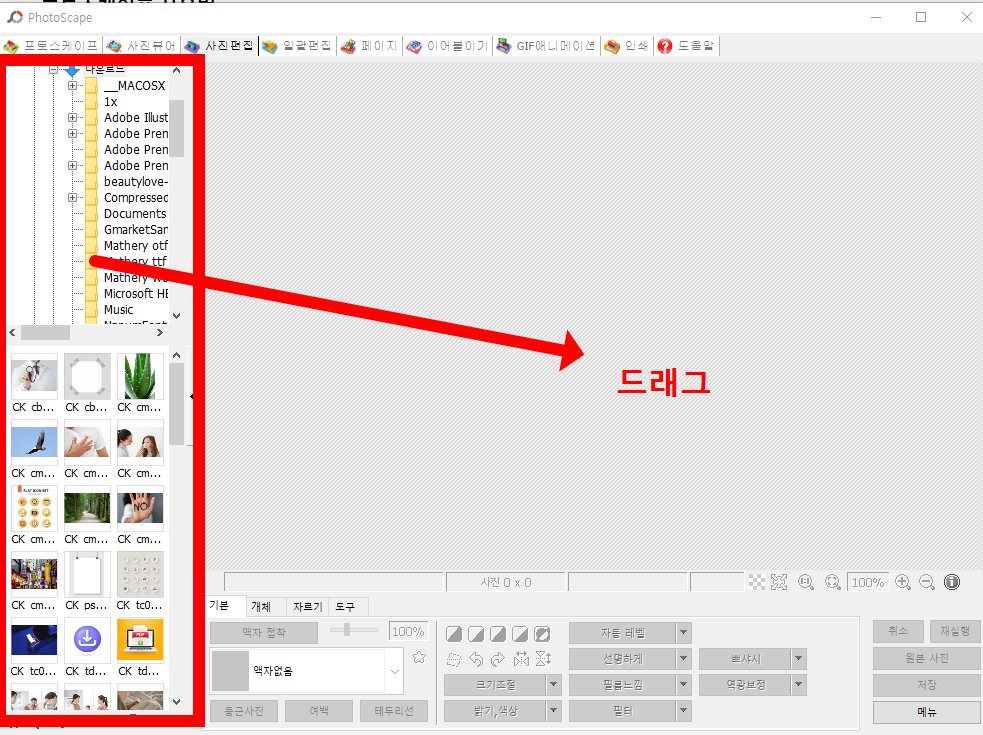Viewport: 983px width, 735px height.
Task: Select the Music folder in the folder tree
Action: 120,309
